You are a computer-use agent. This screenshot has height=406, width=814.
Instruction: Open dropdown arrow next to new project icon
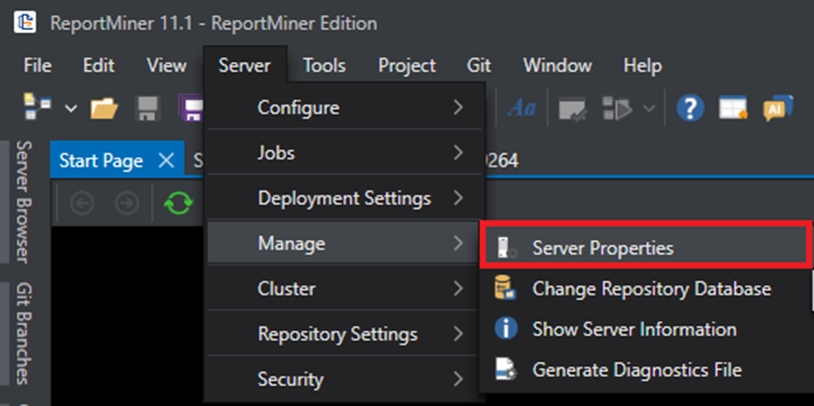(x=71, y=108)
